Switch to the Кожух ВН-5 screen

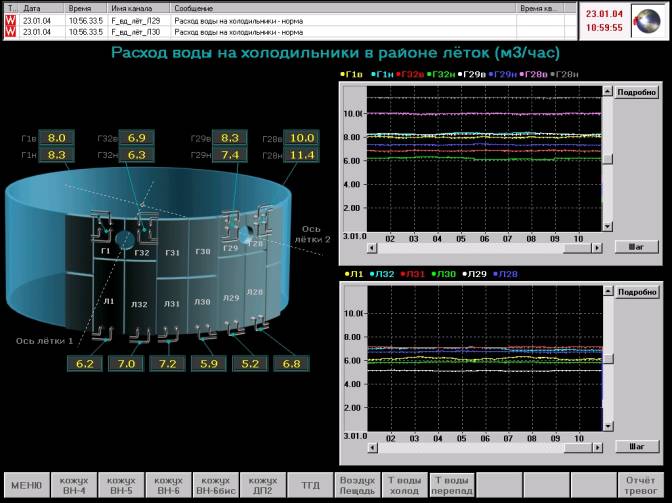(121, 486)
